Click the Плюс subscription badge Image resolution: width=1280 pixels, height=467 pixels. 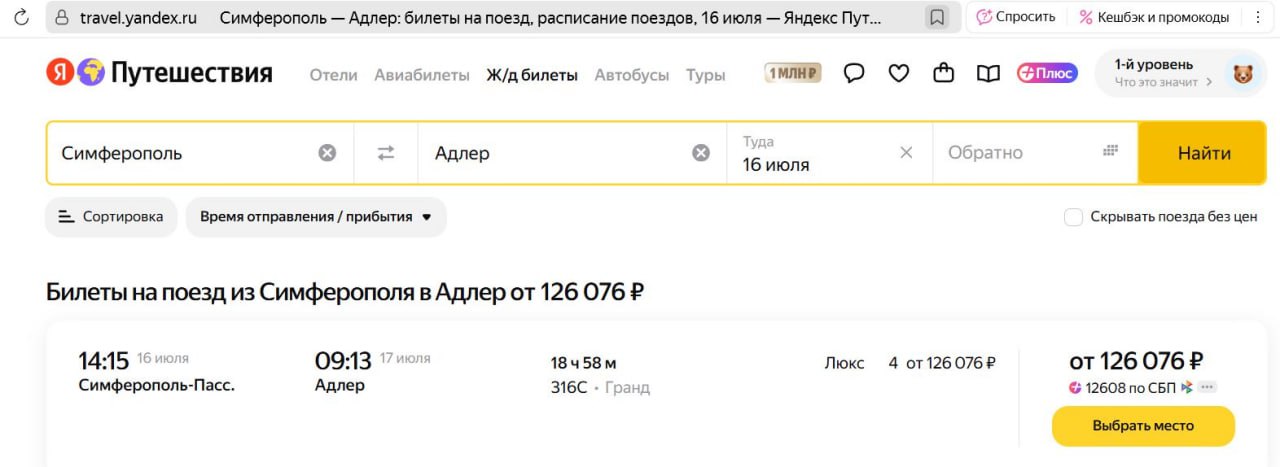[x=1047, y=73]
